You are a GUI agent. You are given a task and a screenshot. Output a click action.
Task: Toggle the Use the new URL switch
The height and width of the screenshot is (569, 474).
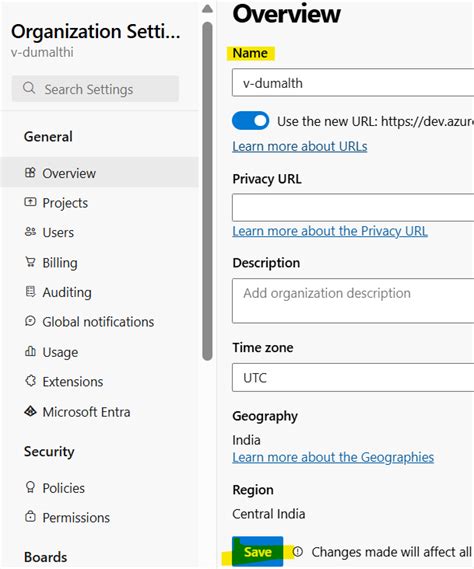coord(250,120)
